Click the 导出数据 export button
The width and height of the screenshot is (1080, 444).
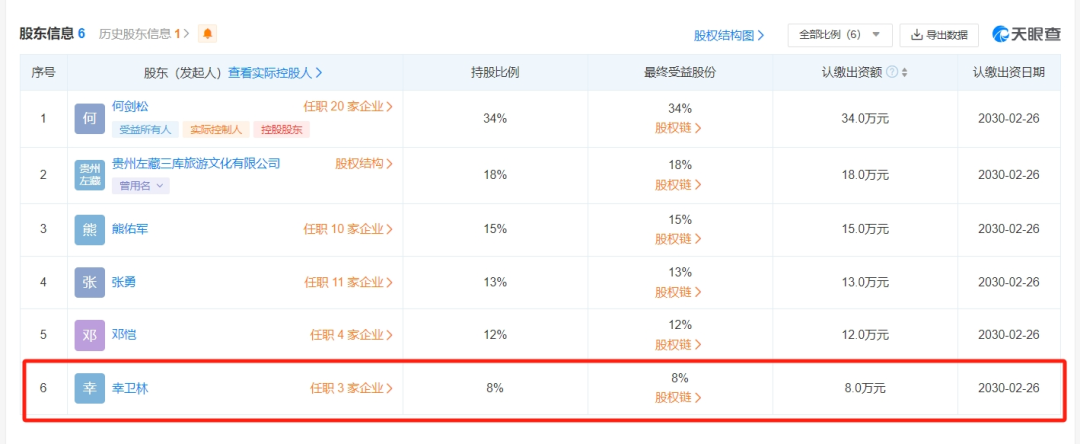click(938, 35)
